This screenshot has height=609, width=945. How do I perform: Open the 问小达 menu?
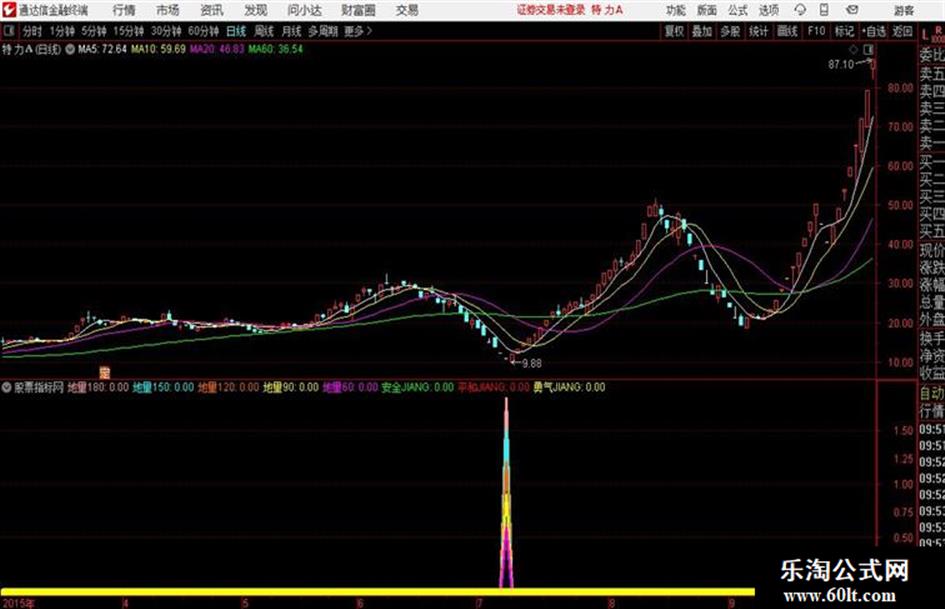point(304,10)
